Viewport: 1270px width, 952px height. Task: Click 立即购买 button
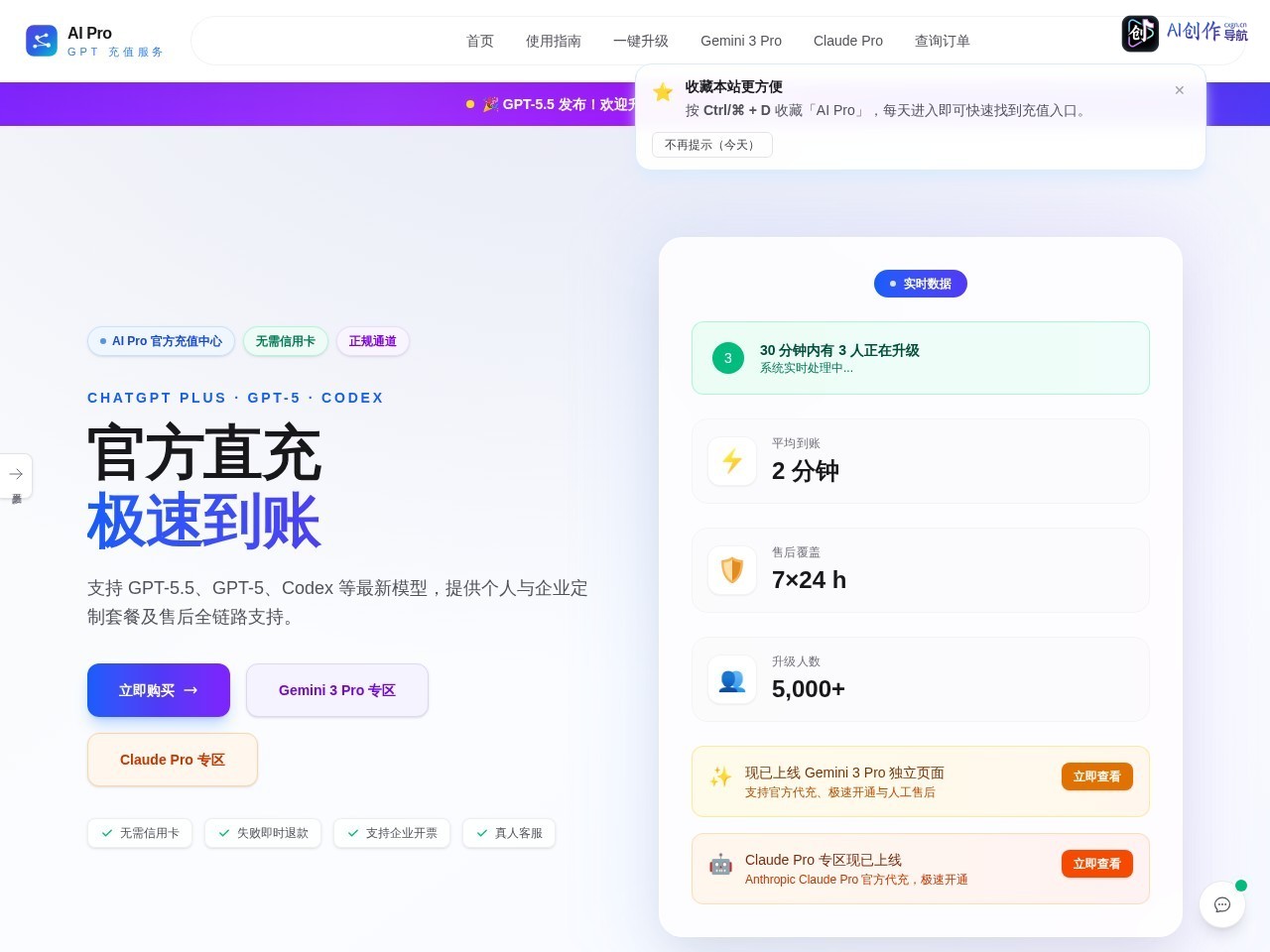[x=159, y=690]
